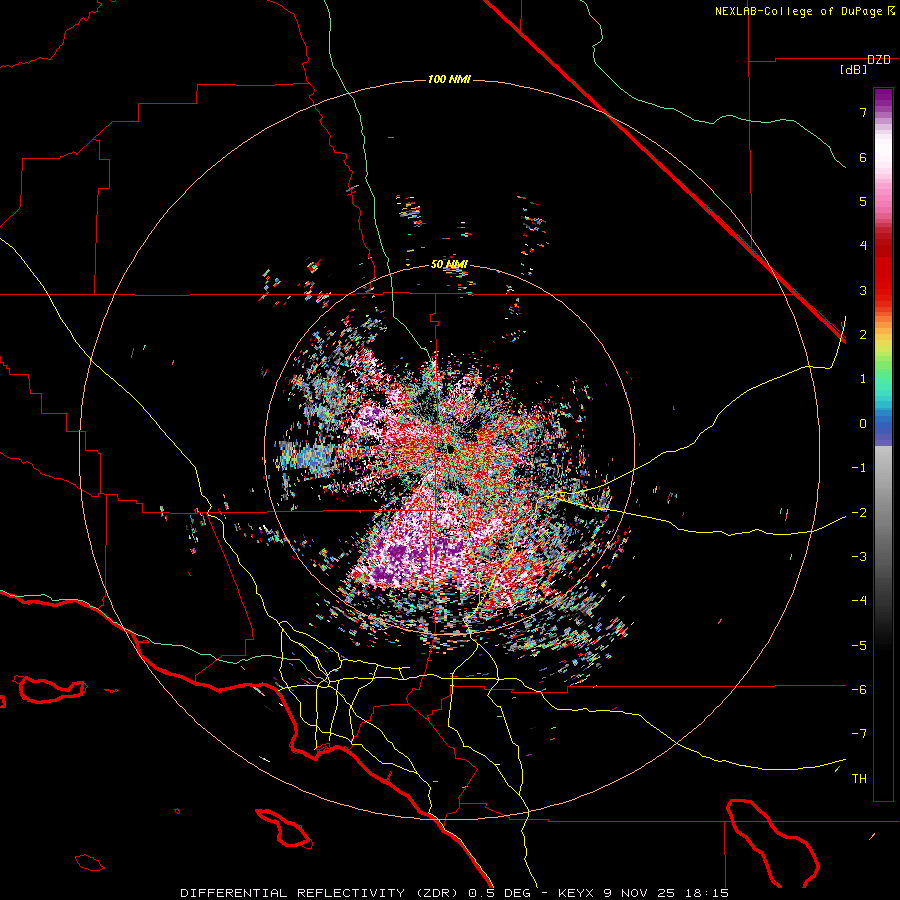Click the -1 dB value on color scale
The width and height of the screenshot is (900, 900).
pyautogui.click(x=859, y=468)
